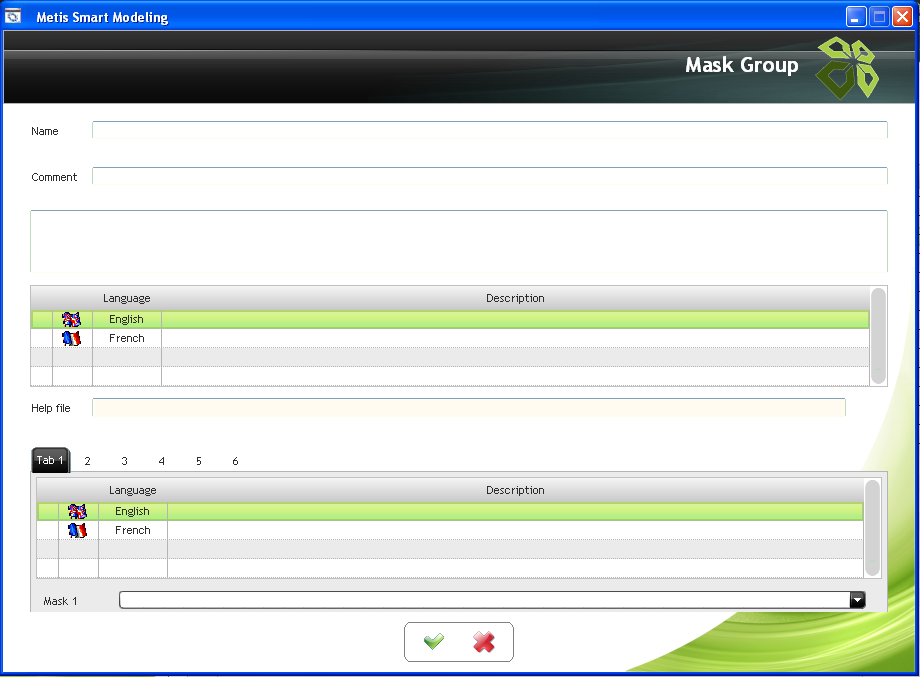
Task: Switch to tab 3
Action: (124, 461)
